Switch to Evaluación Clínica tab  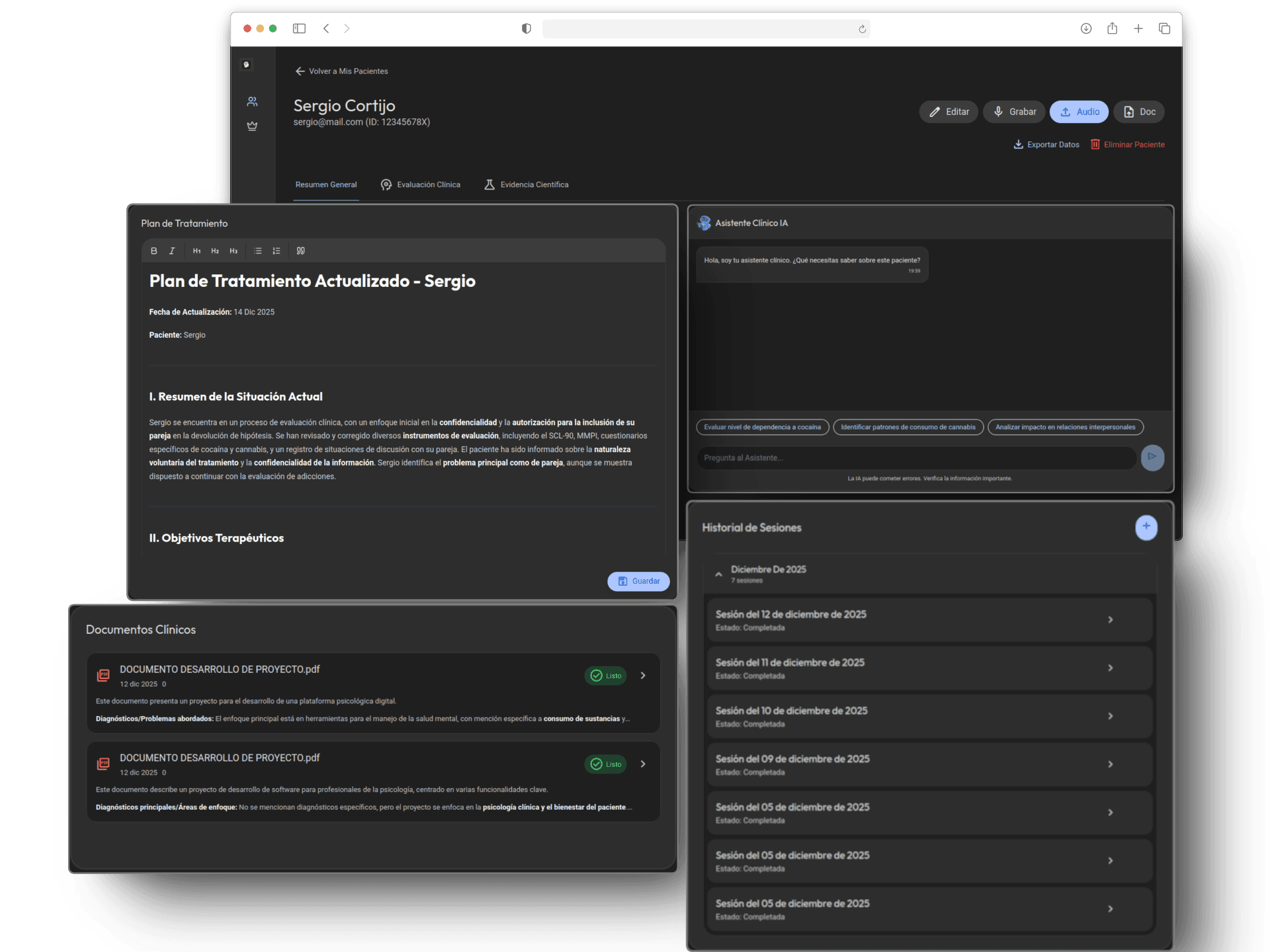point(421,185)
